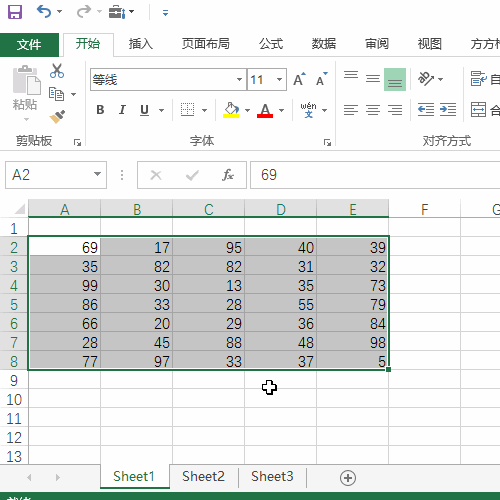Cut selection with the scissors icon
This screenshot has height=500, width=500.
(57, 71)
